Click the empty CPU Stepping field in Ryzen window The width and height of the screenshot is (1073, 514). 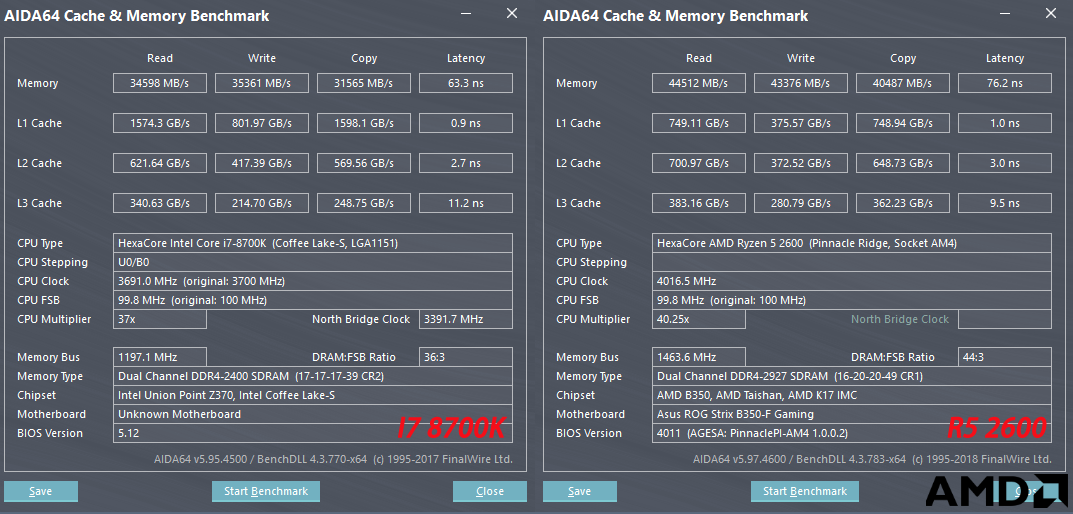point(852,262)
